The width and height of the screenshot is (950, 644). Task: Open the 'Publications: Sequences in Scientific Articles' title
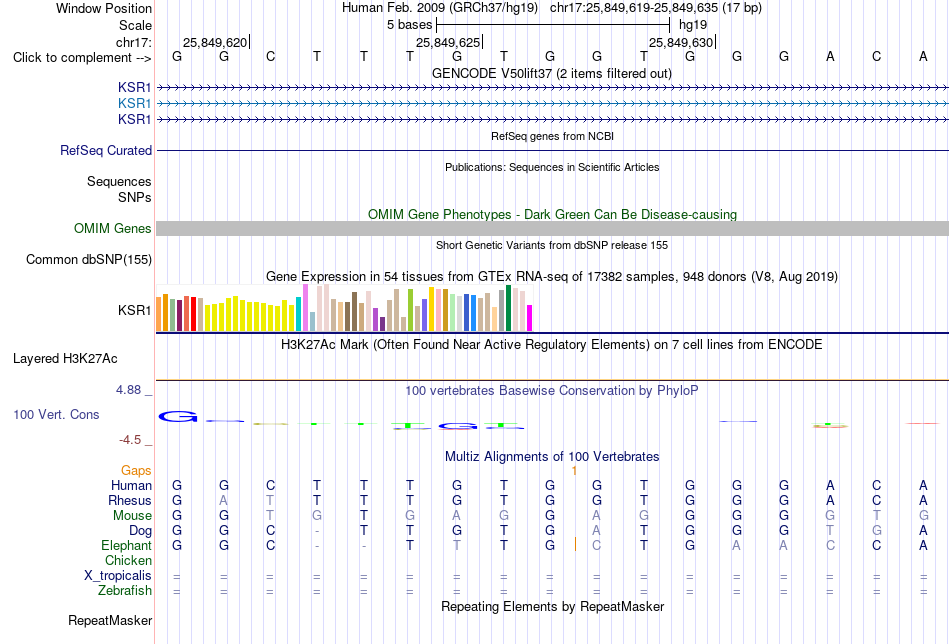pos(552,167)
